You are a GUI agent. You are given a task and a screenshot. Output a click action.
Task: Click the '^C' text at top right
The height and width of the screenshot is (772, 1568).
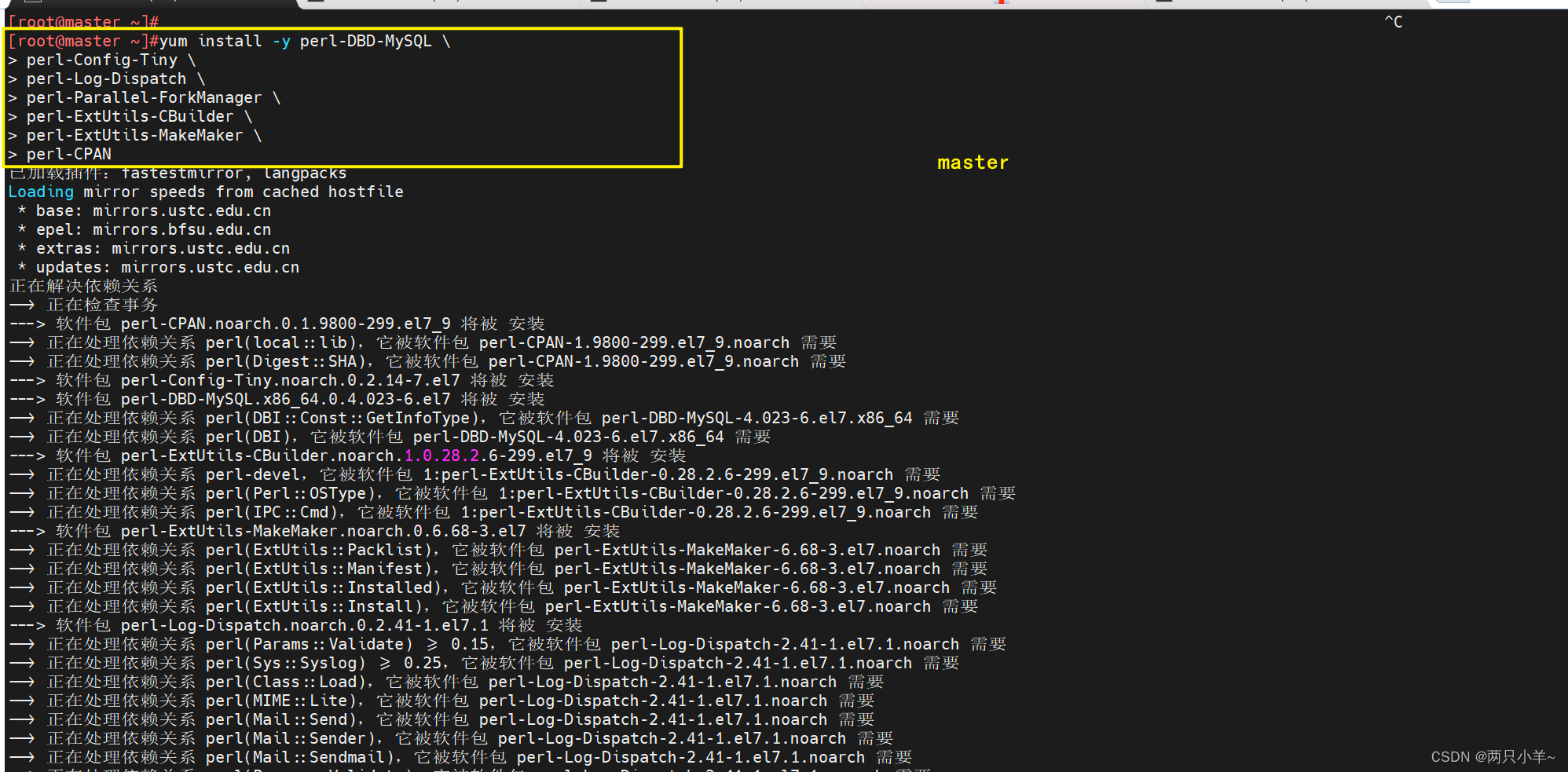click(1393, 22)
